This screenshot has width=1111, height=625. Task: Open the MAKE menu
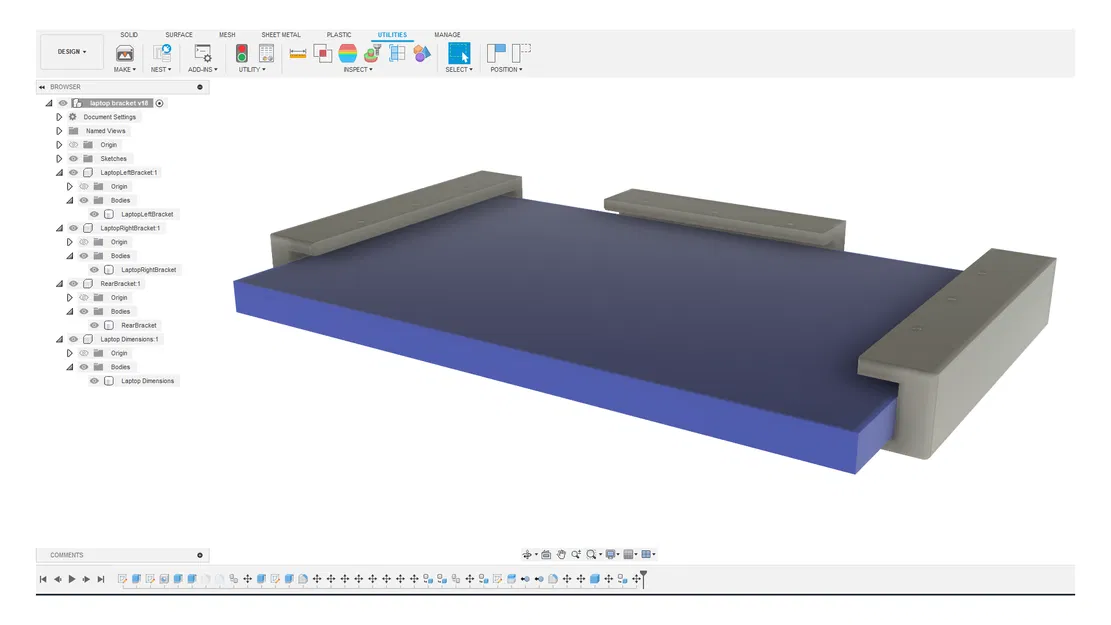coord(125,69)
